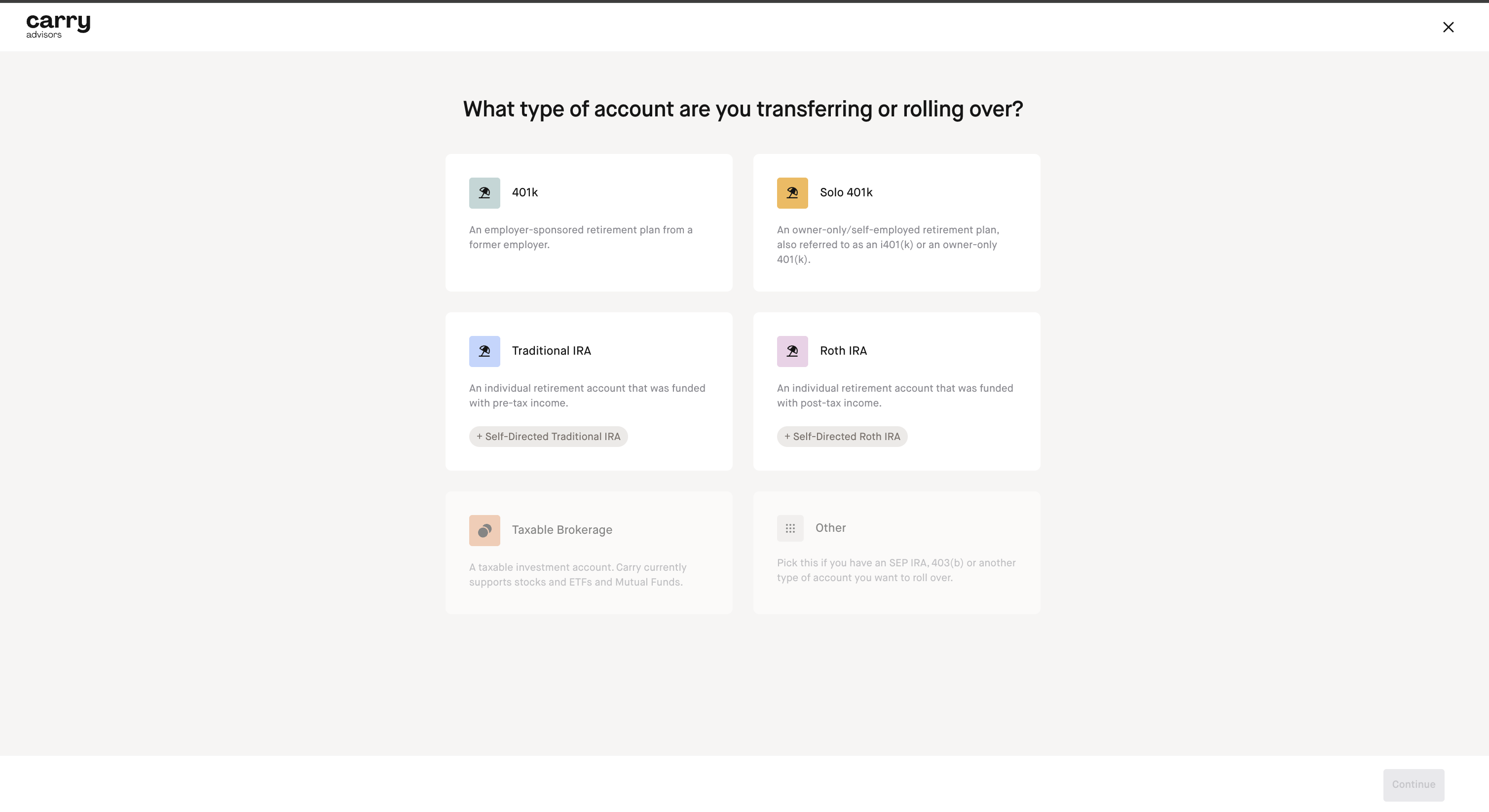This screenshot has width=1489, height=812.
Task: Click the SEP IRA, 403(b) description text
Action: tap(896, 570)
